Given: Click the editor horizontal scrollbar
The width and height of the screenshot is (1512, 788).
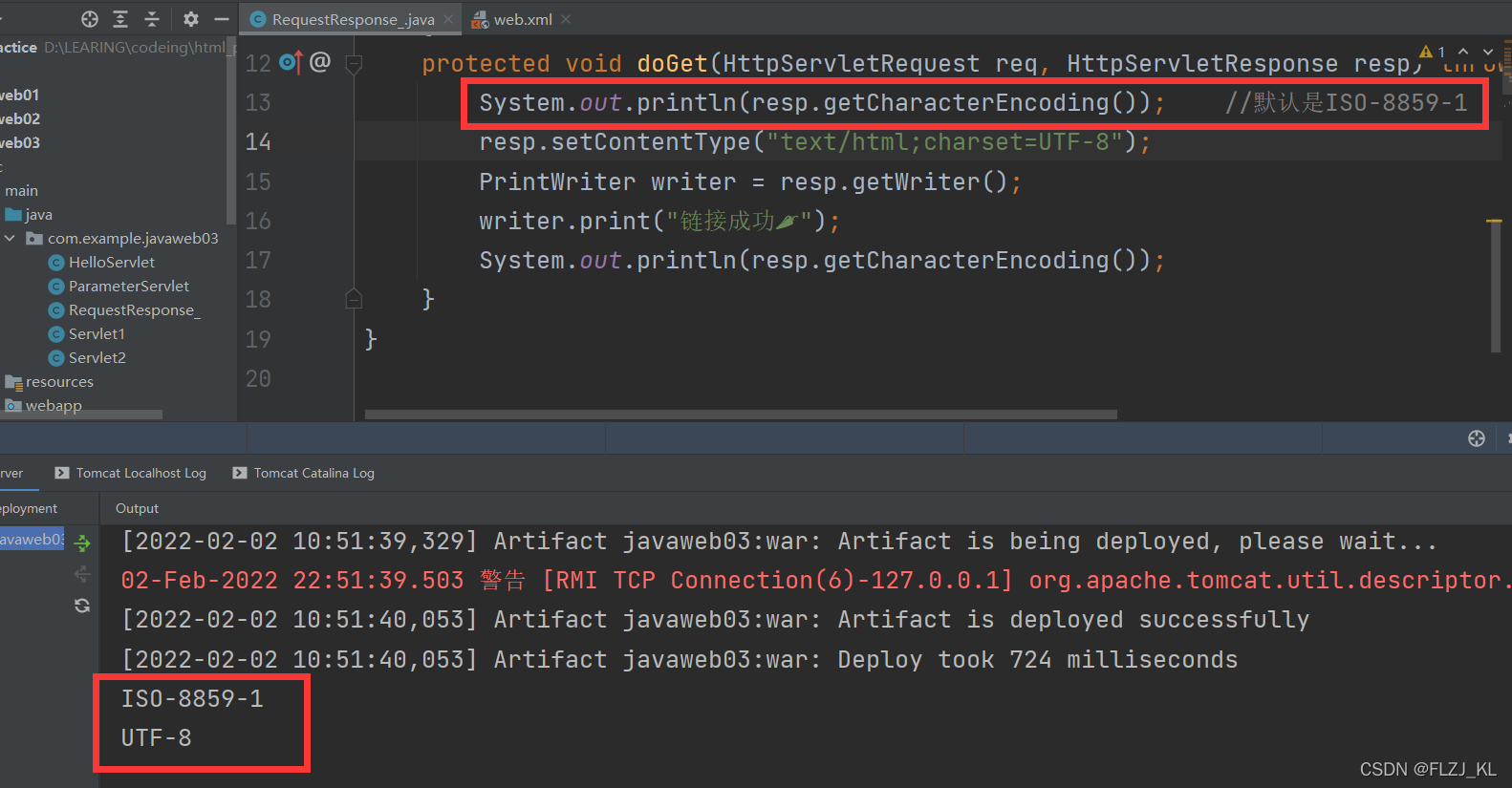Looking at the screenshot, I should (741, 415).
